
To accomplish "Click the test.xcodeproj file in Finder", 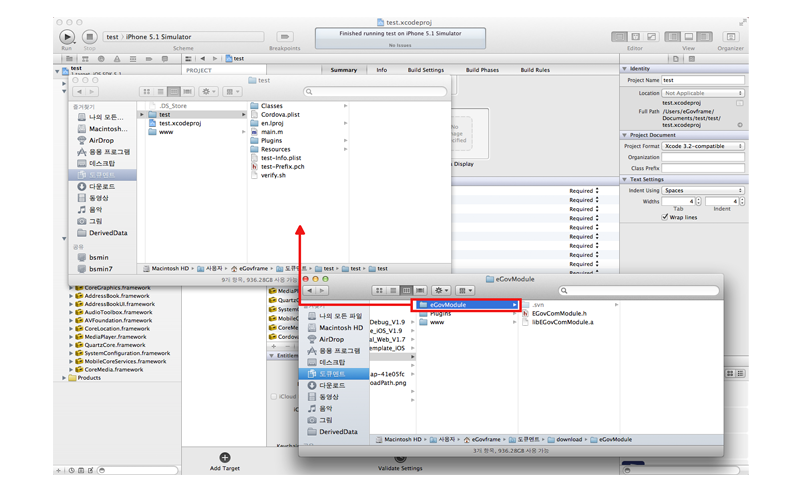I will (x=180, y=123).
